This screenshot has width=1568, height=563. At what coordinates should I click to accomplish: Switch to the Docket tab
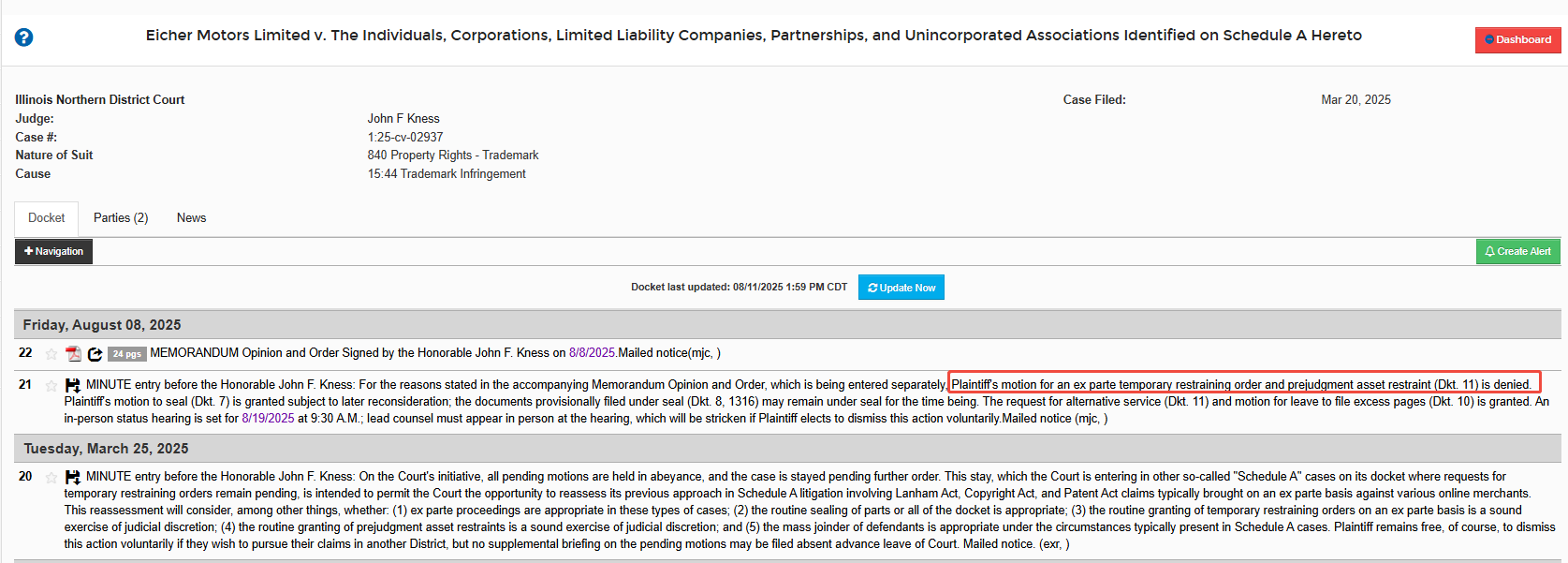point(46,218)
